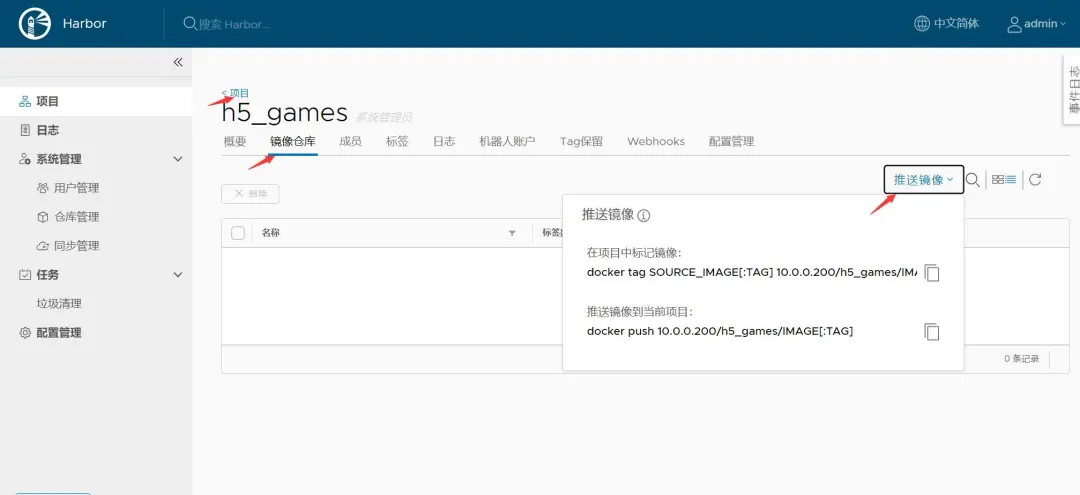
Task: Click the 任务 tasks calendar icon
Action: (x=25, y=275)
